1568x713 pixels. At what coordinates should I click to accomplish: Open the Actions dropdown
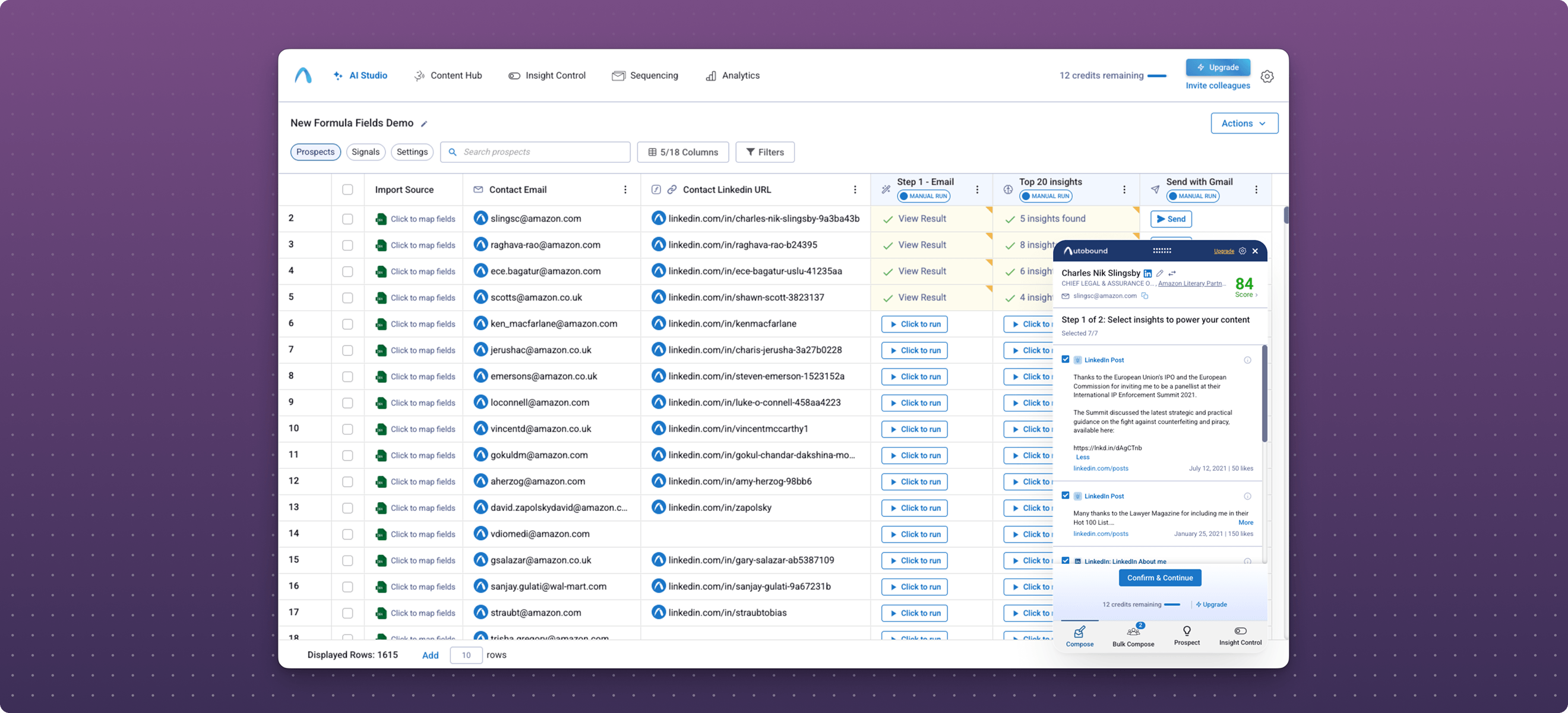[x=1244, y=124]
